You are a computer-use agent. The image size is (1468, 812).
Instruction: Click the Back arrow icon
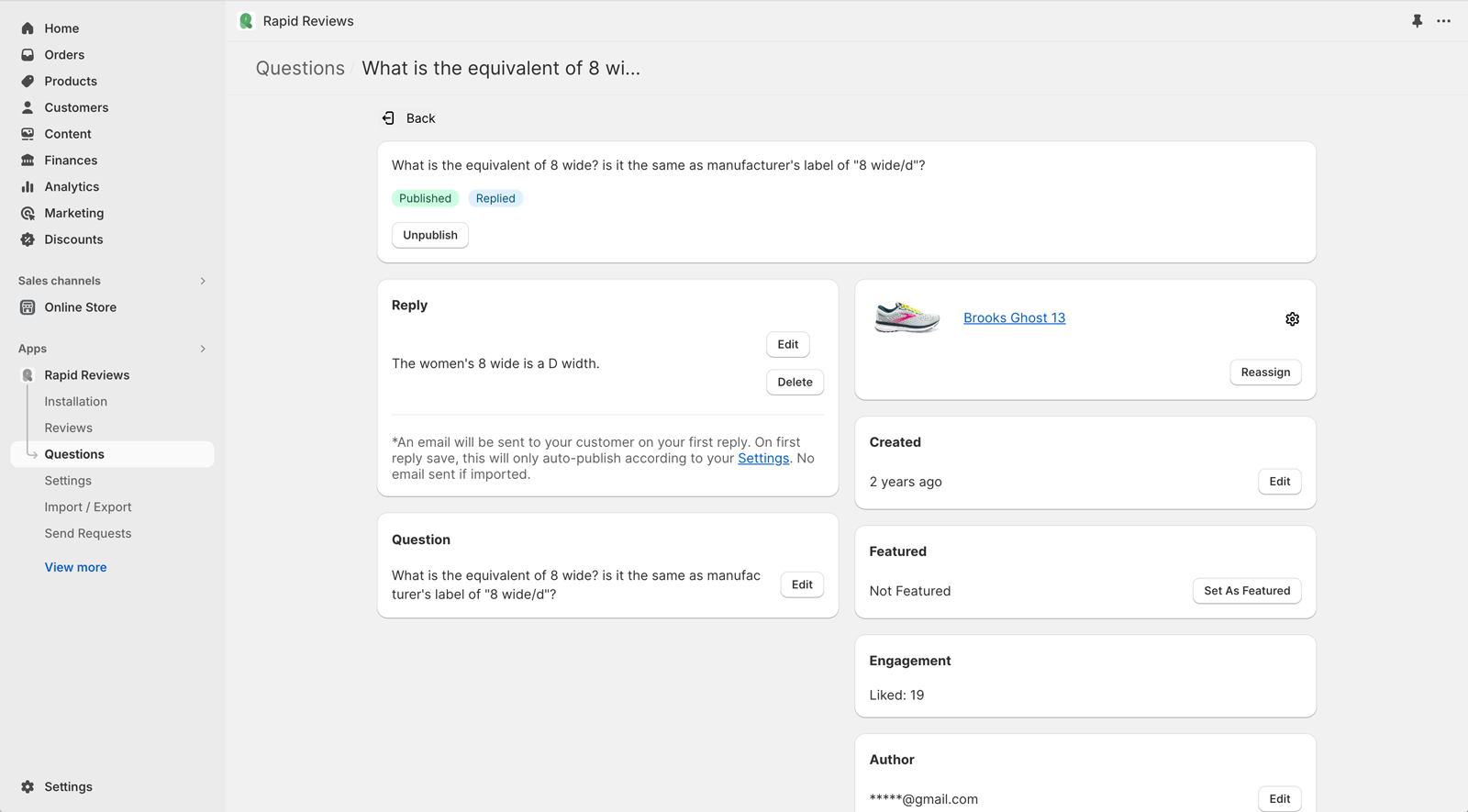click(x=389, y=118)
